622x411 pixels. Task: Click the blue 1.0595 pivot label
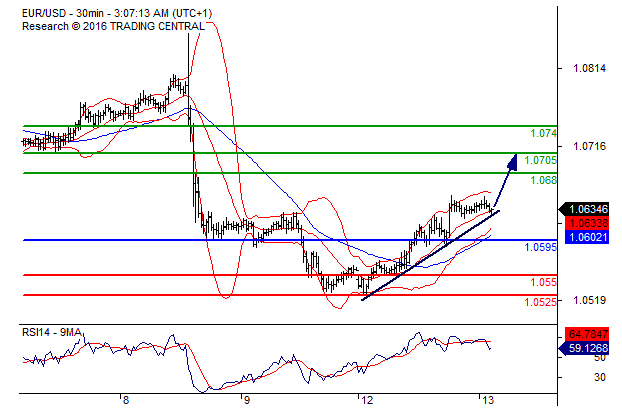tap(540, 248)
